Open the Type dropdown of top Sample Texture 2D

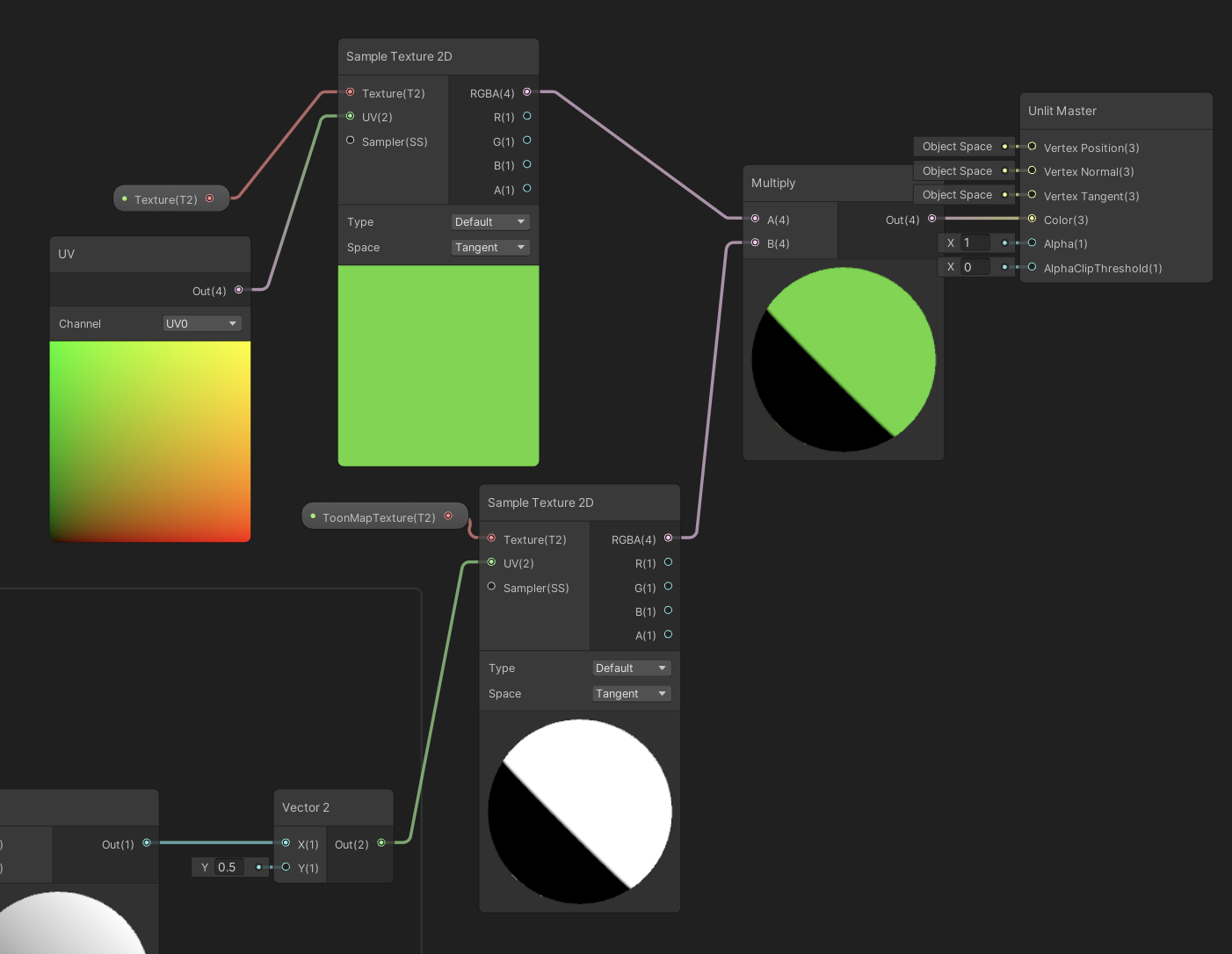click(490, 221)
